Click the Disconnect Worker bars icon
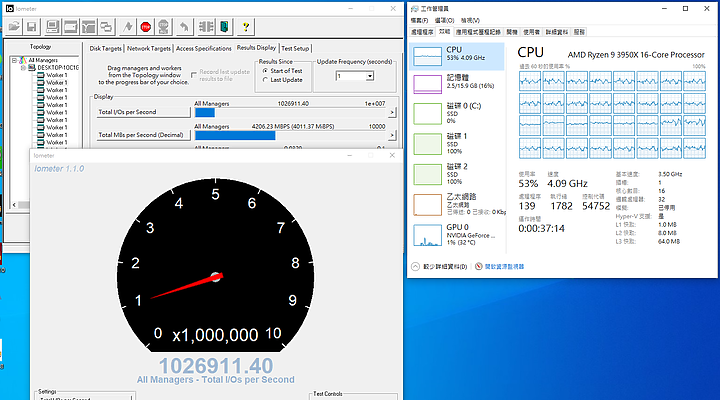The width and height of the screenshot is (720, 400). [206, 27]
